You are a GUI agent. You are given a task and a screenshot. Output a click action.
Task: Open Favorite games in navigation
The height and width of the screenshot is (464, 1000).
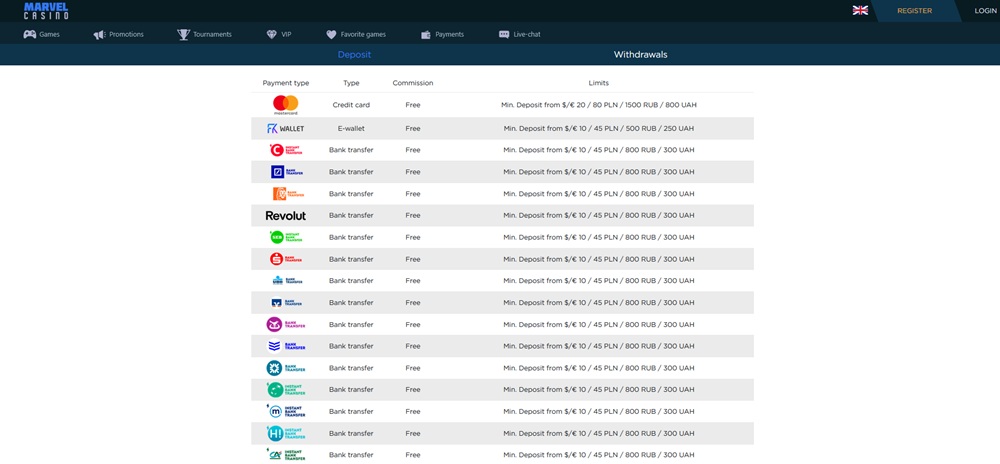(x=356, y=35)
